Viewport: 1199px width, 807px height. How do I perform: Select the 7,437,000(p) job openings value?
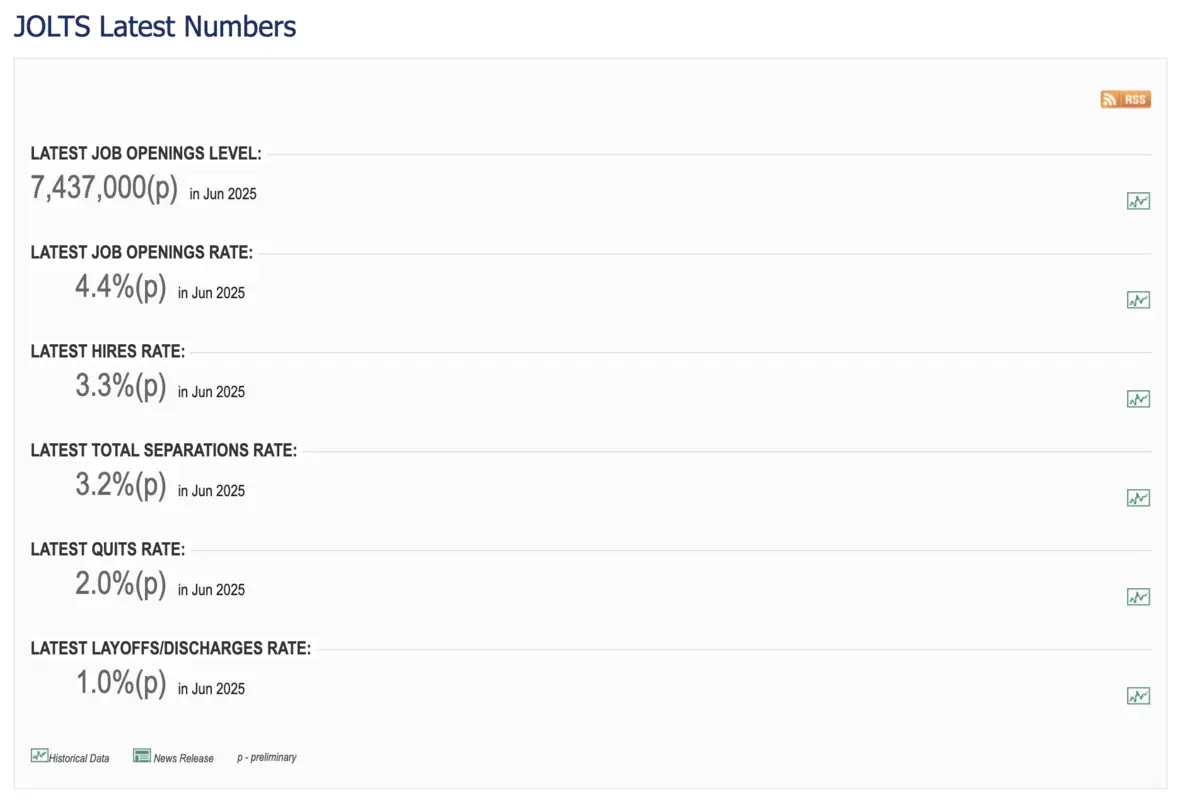(102, 187)
